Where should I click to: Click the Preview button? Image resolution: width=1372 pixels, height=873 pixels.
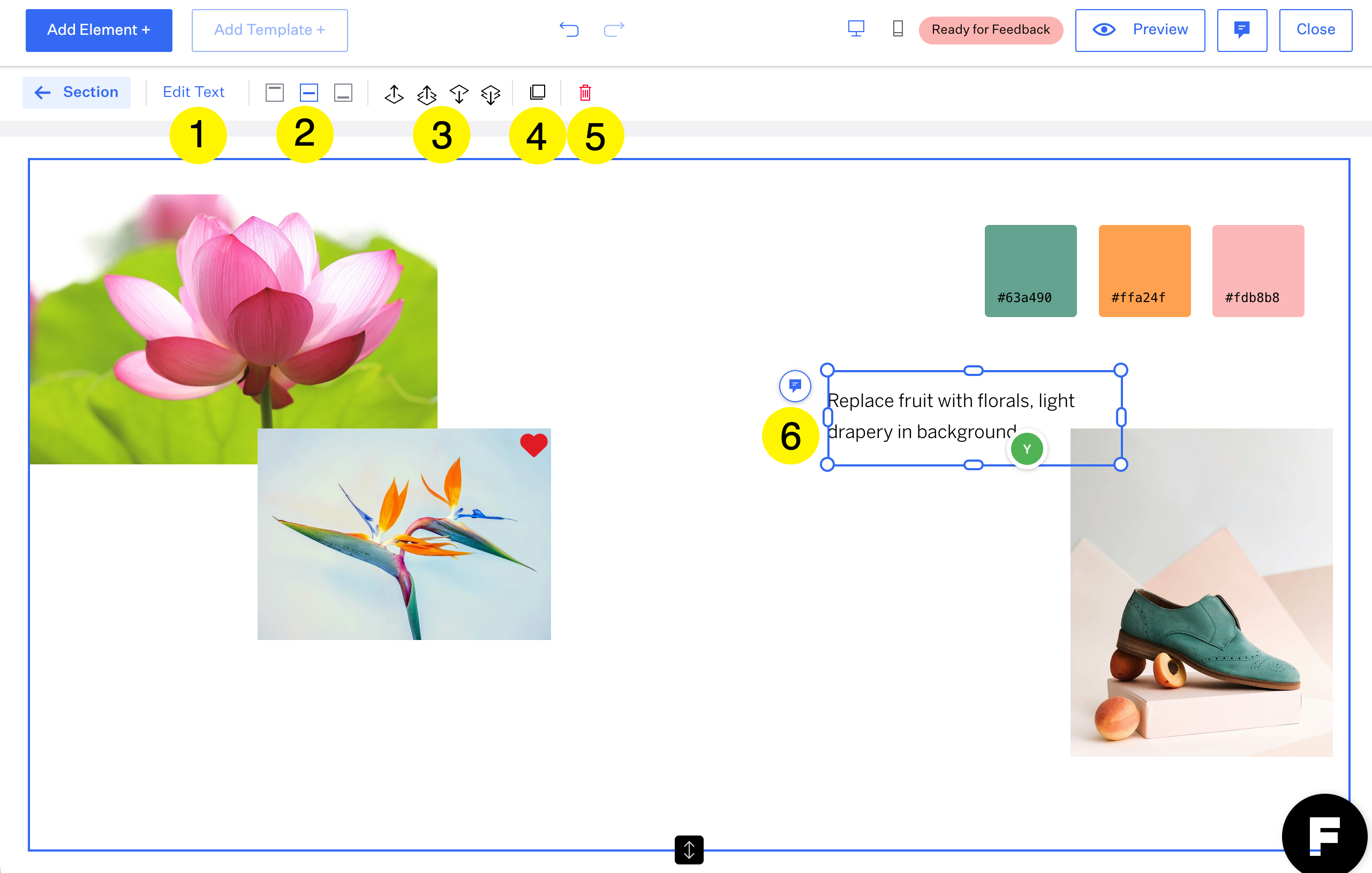(x=1140, y=30)
